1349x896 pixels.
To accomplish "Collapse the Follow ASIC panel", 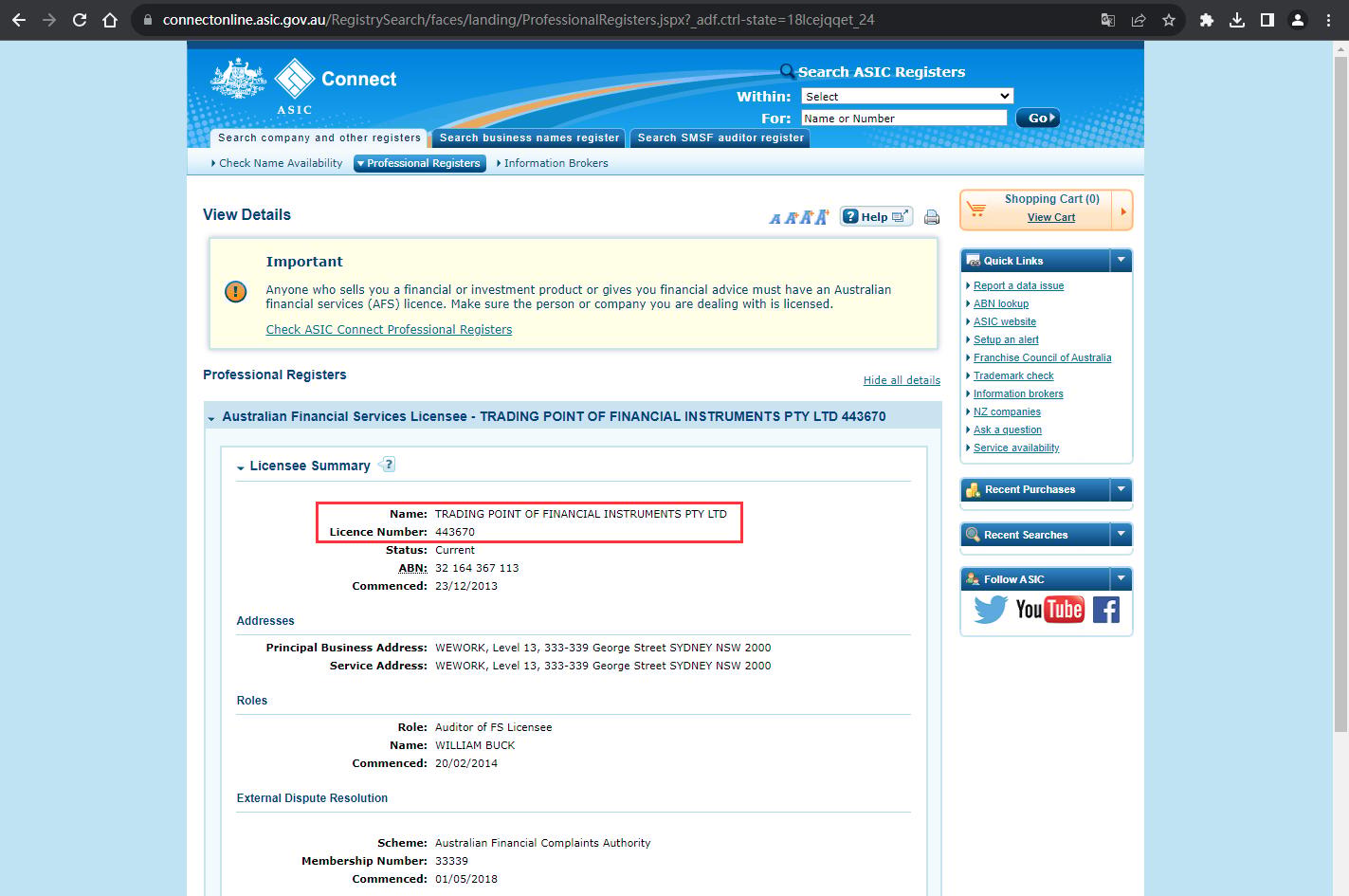I will tap(1121, 578).
